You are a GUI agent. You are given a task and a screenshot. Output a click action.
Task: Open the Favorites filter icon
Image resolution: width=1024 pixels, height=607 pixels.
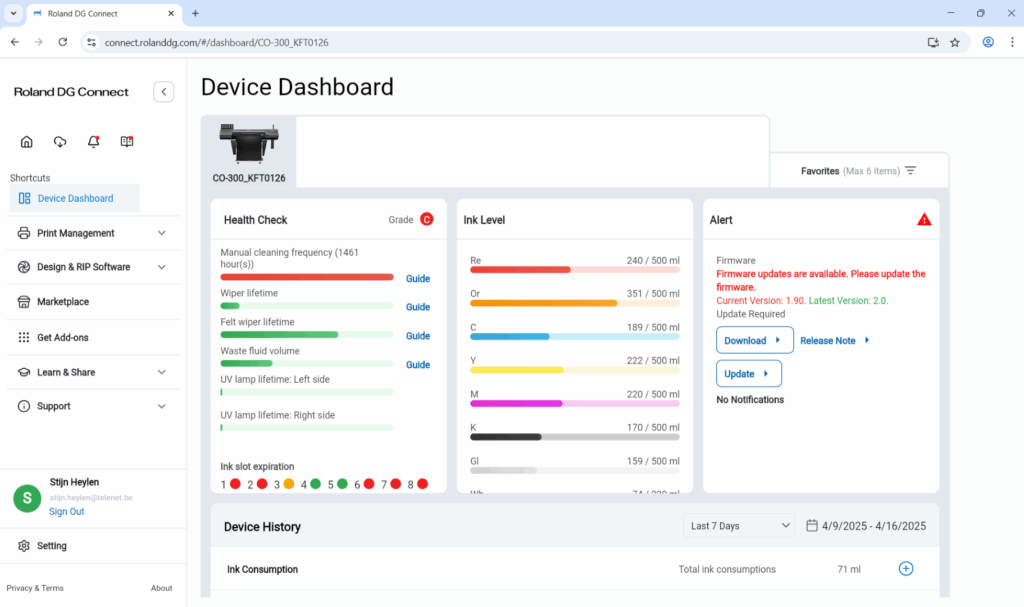910,171
